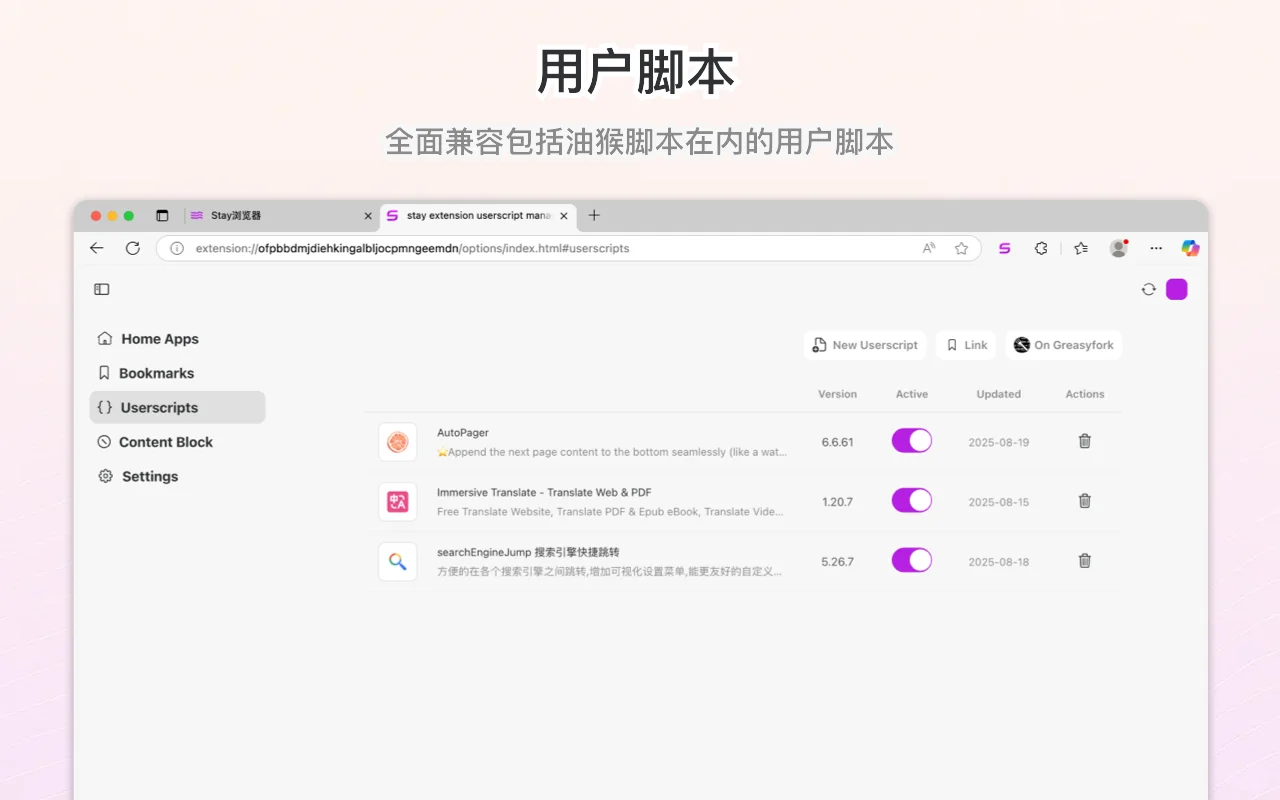Screen dimensions: 1280x800
Task: Open the browser profile menu
Action: coord(1118,248)
